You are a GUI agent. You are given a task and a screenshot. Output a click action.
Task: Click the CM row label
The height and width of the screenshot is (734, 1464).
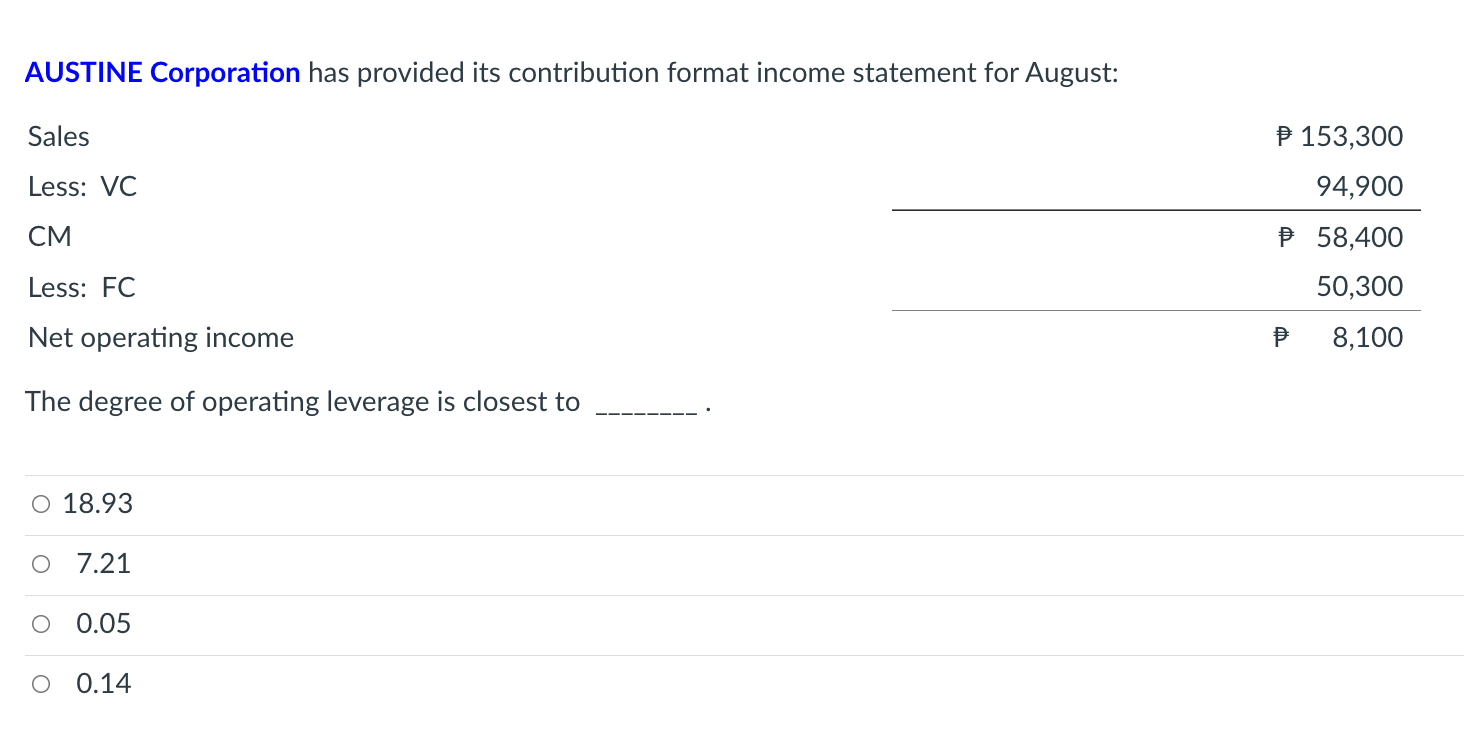coord(50,236)
